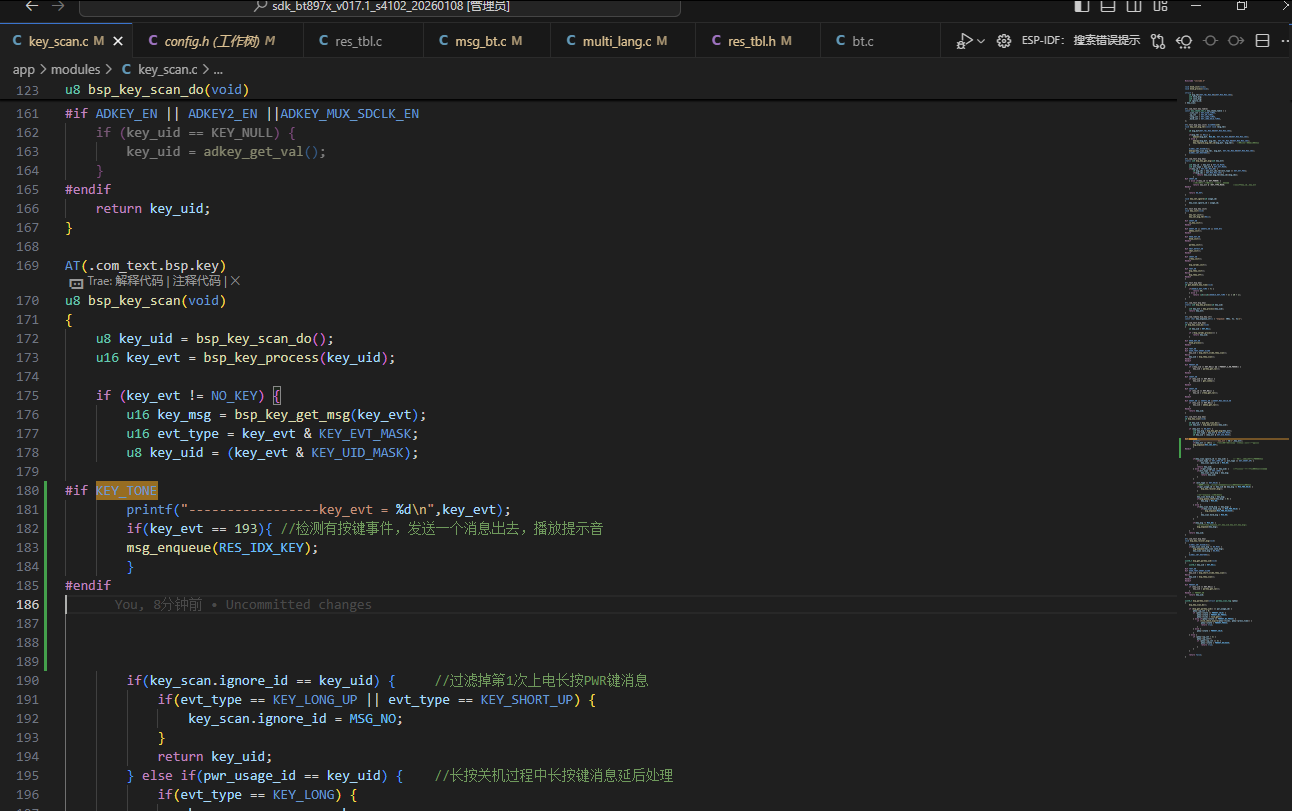Select the app breadcrumb
The width and height of the screenshot is (1292, 811).
pos(24,70)
